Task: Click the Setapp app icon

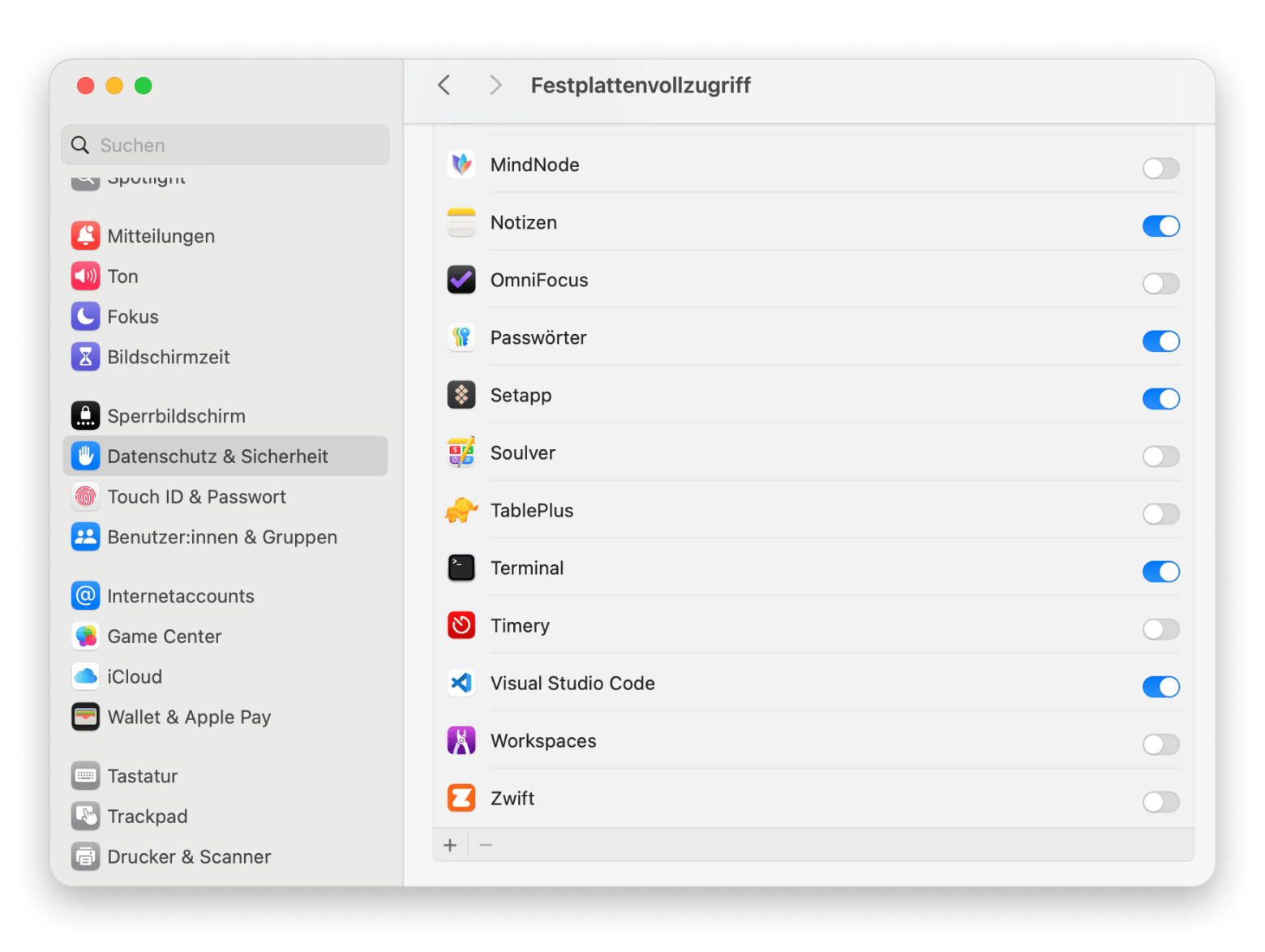Action: coord(461,396)
